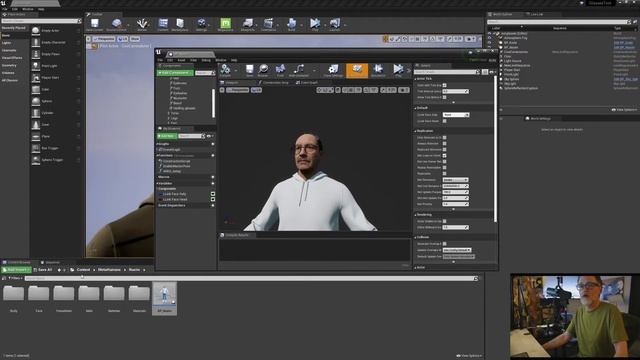Screen dimensions: 640x360
Task: Click Play in main editor toolbar
Action: pos(315,24)
